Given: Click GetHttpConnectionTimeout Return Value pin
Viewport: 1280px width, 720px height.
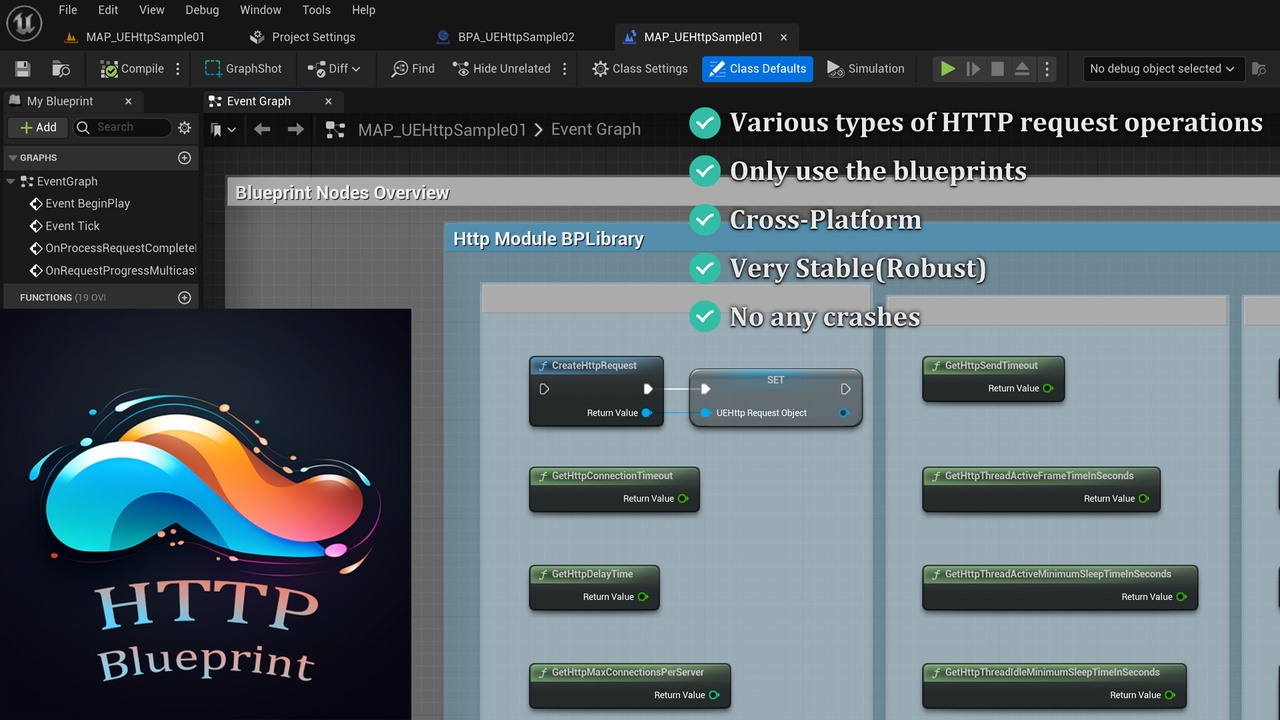Looking at the screenshot, I should [683, 499].
